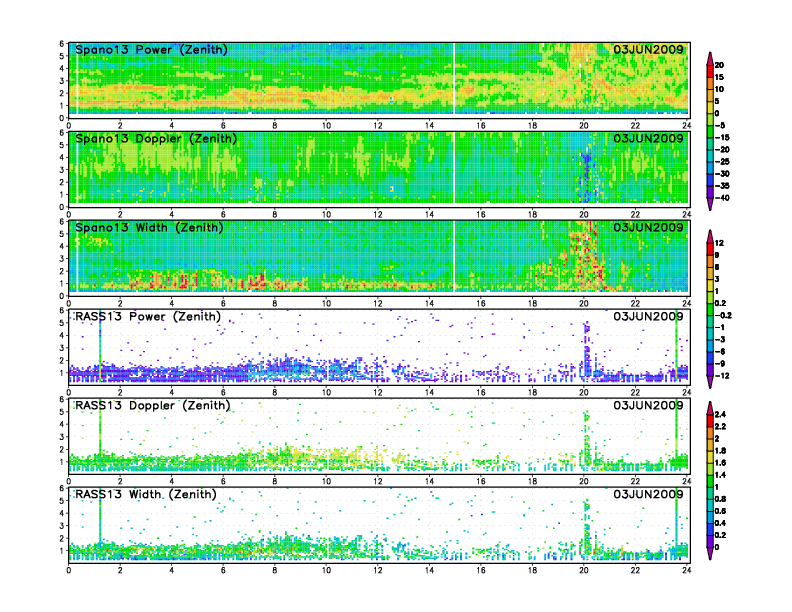The image size is (792, 612).
Task: Click the '0.2' label on the middle color bar
Action: [x=721, y=303]
